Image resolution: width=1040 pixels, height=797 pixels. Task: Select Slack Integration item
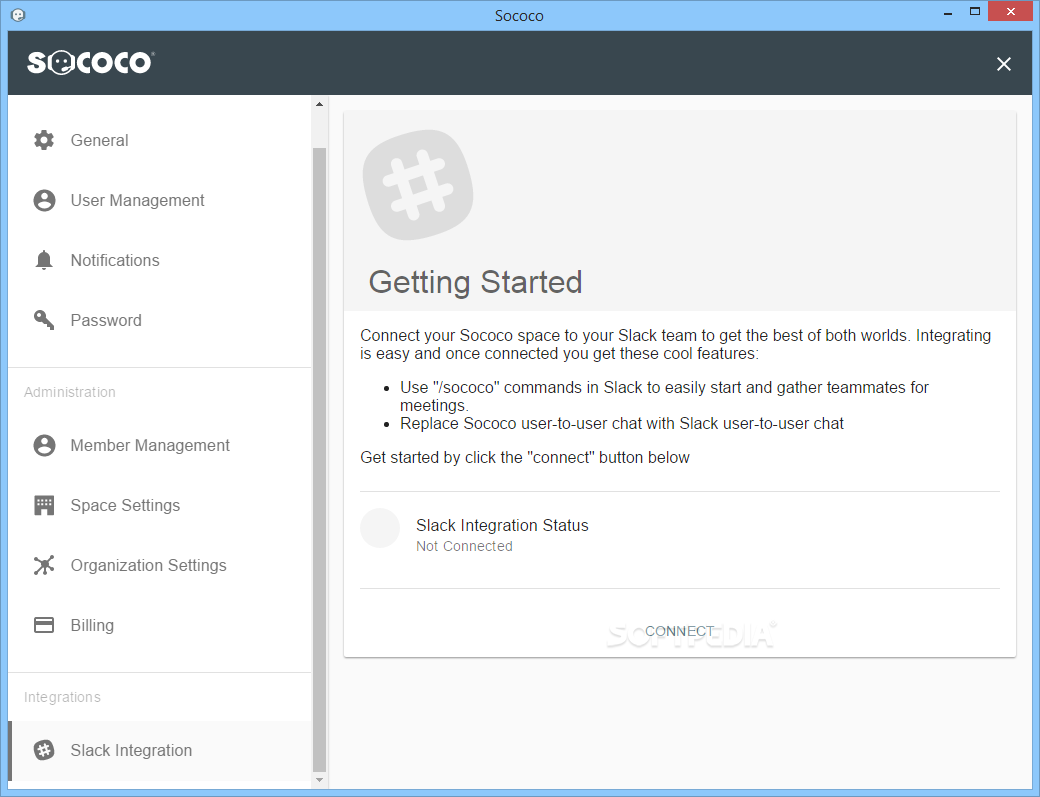[160, 750]
